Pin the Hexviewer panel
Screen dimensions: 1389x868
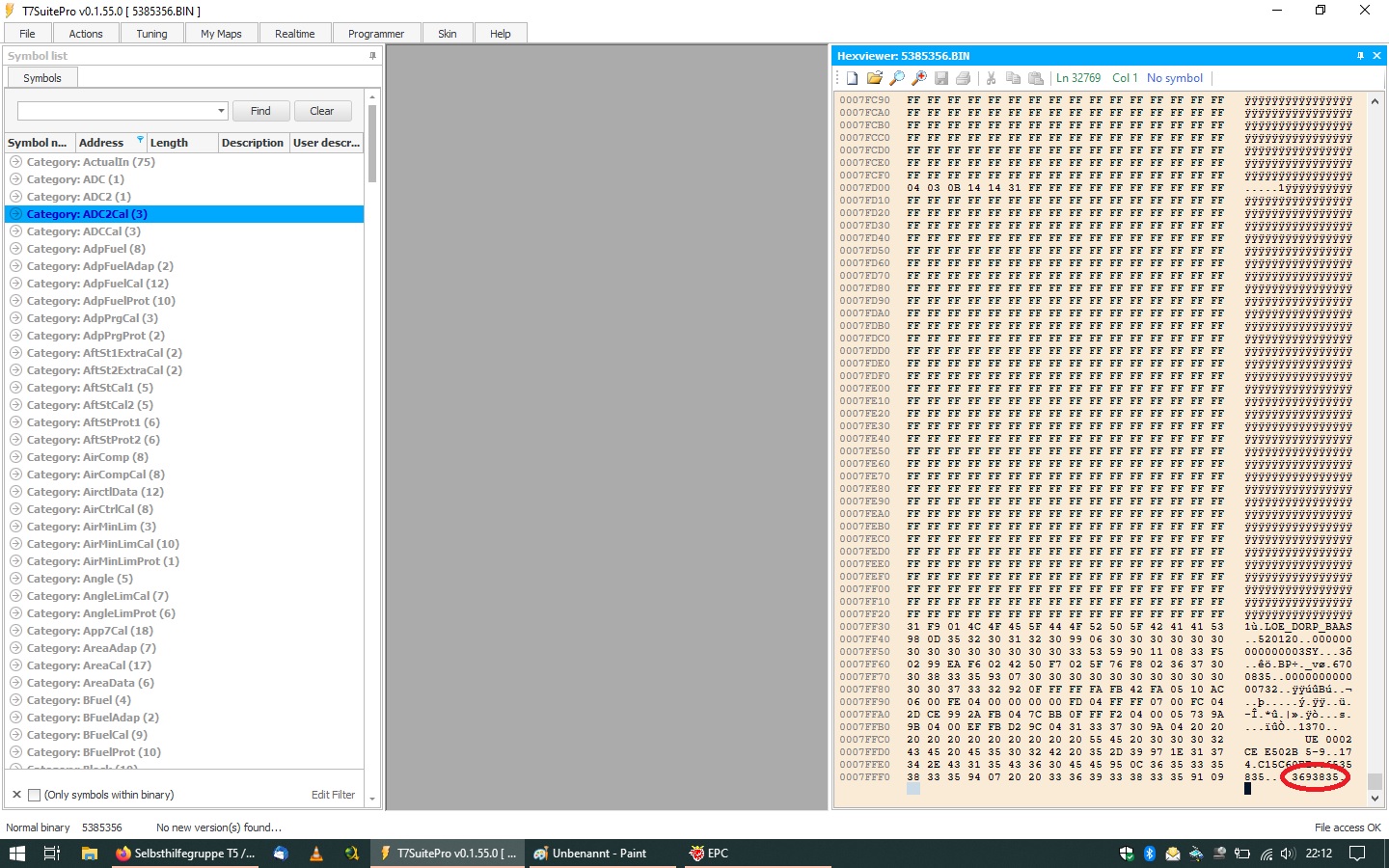point(1360,56)
